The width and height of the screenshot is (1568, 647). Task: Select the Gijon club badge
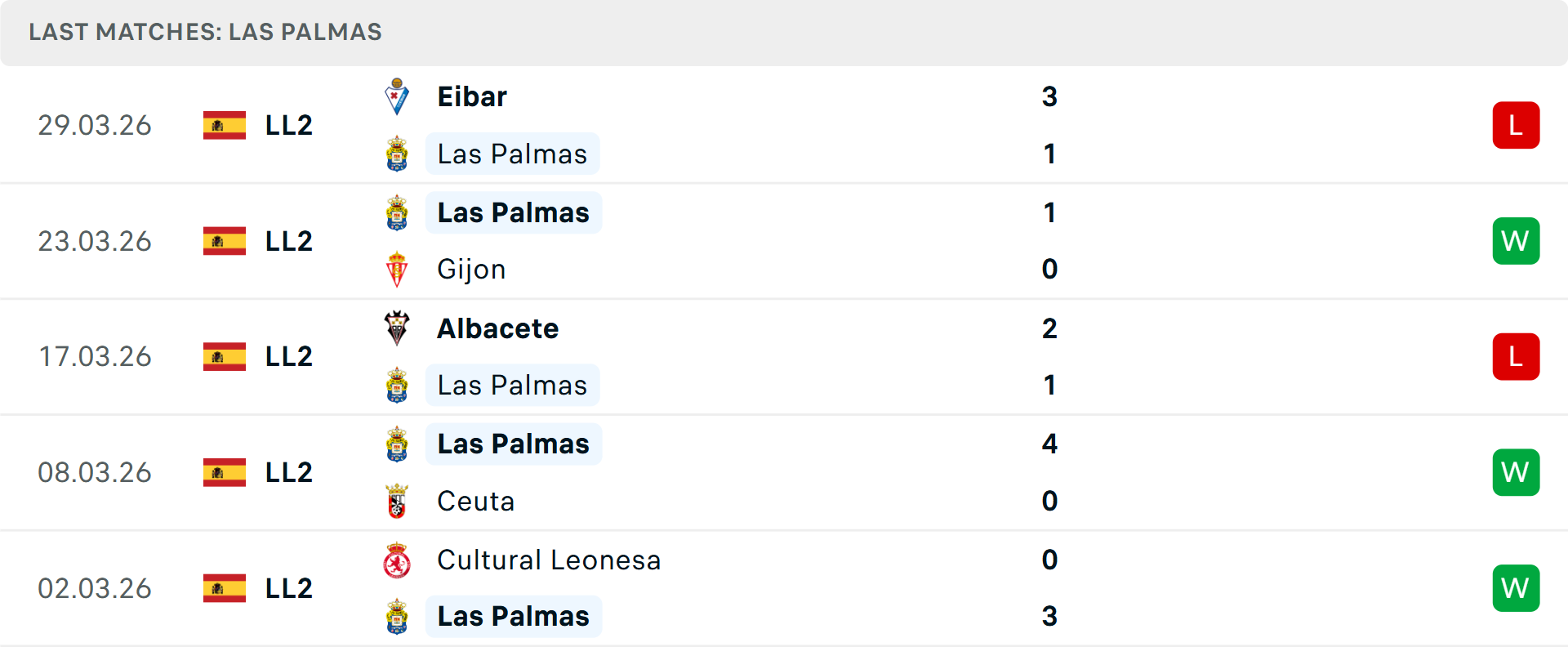398,270
